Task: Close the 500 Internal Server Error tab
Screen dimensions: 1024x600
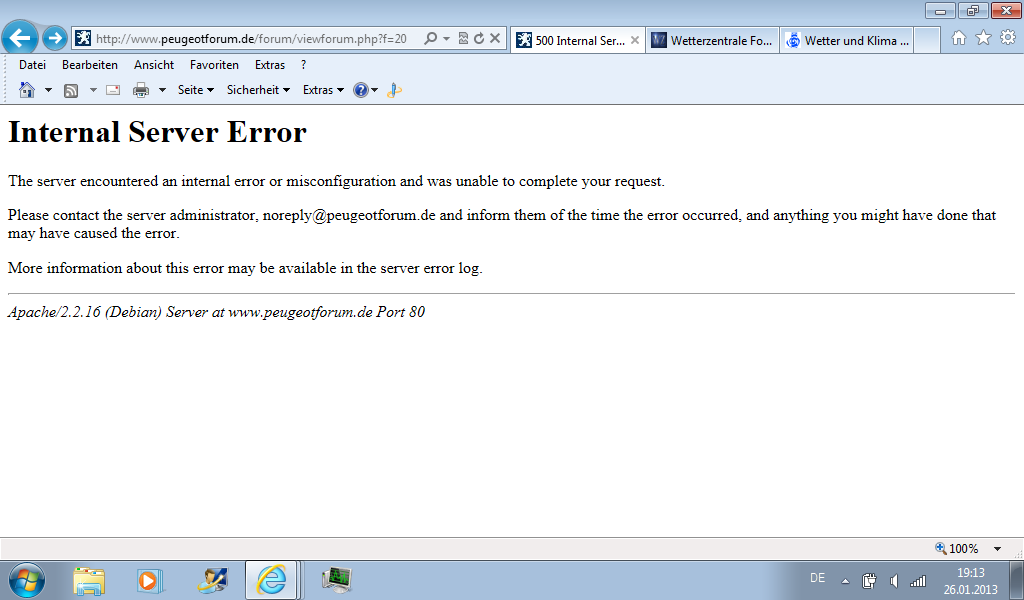Action: click(x=635, y=40)
